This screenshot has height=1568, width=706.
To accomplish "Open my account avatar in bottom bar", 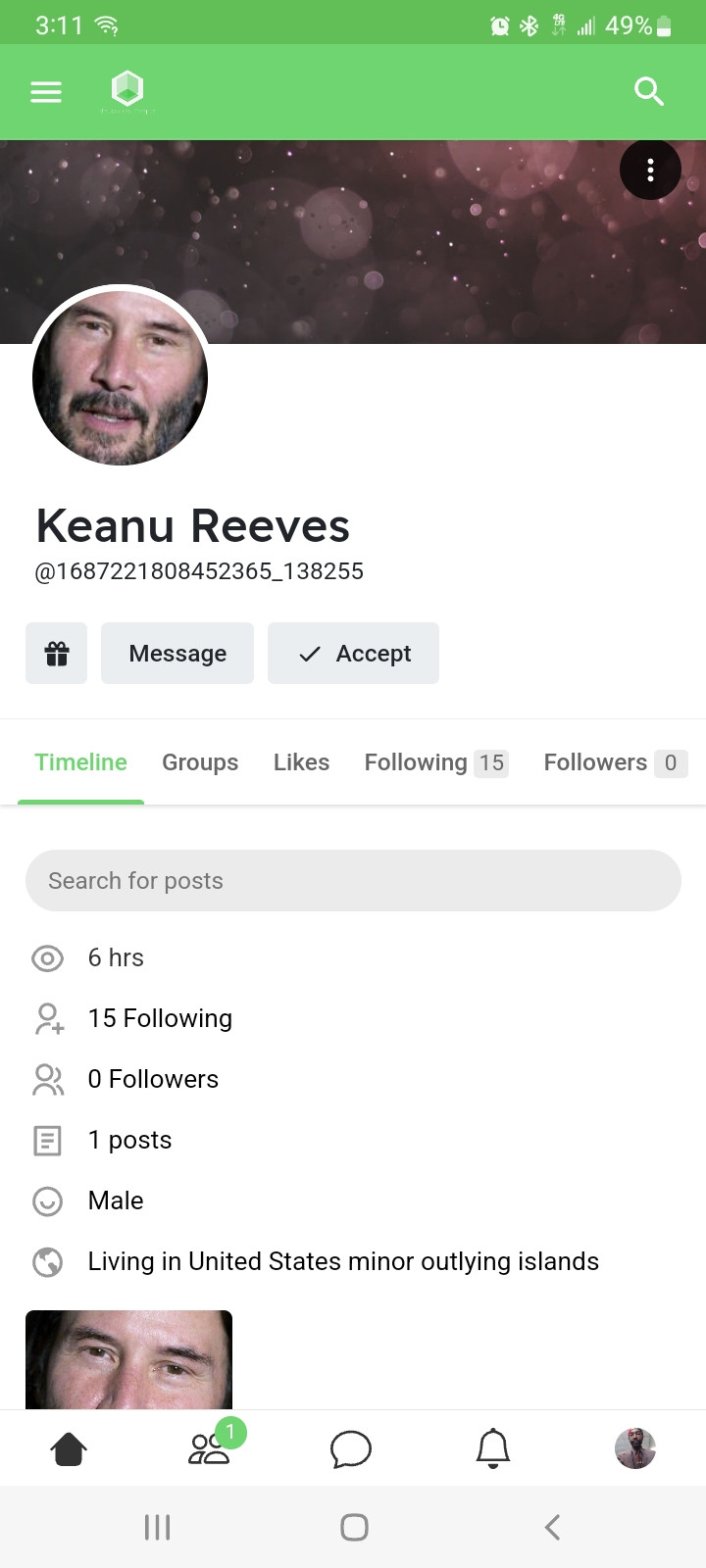I will pyautogui.click(x=635, y=1448).
